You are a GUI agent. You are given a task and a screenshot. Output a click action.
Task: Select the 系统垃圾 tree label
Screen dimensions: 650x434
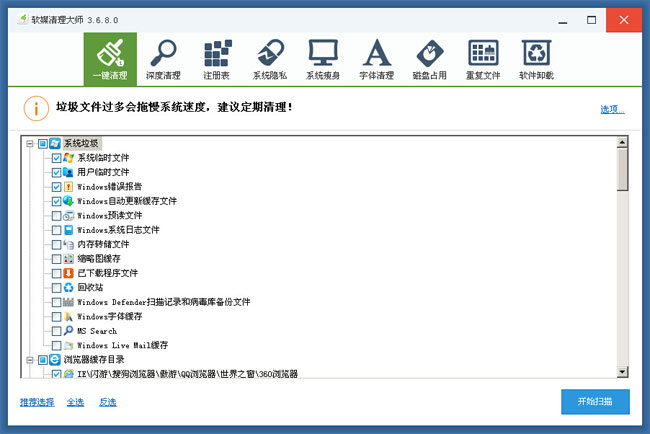81,143
